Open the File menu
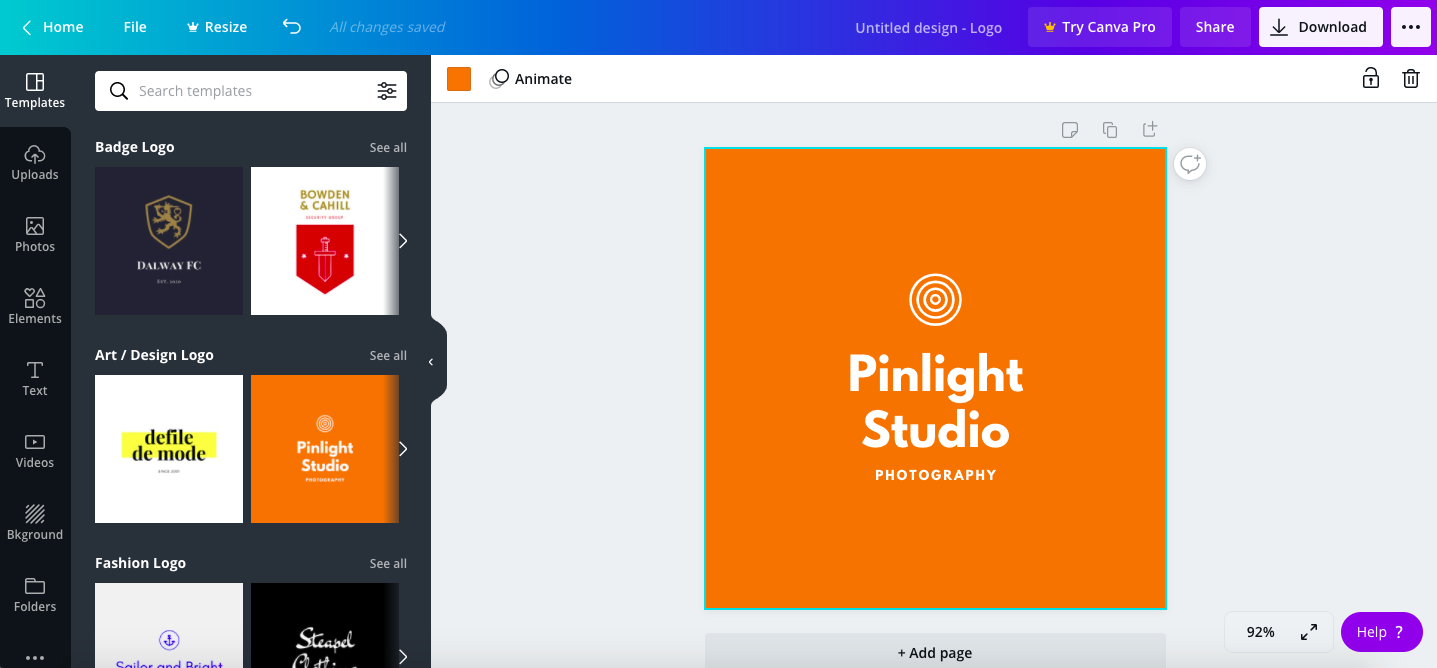 pos(135,27)
